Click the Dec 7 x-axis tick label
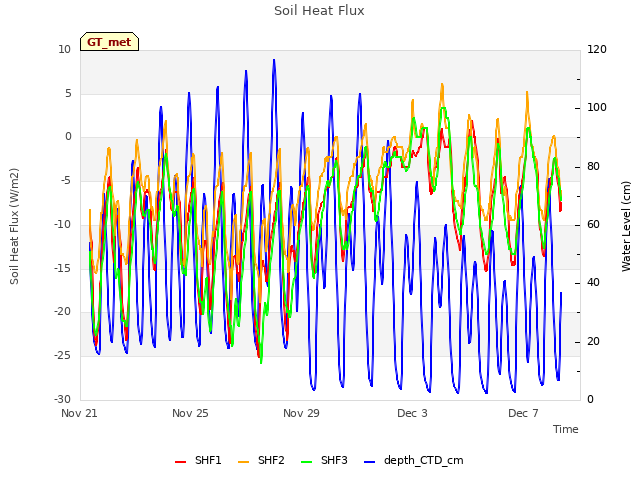640x480 pixels. click(523, 413)
